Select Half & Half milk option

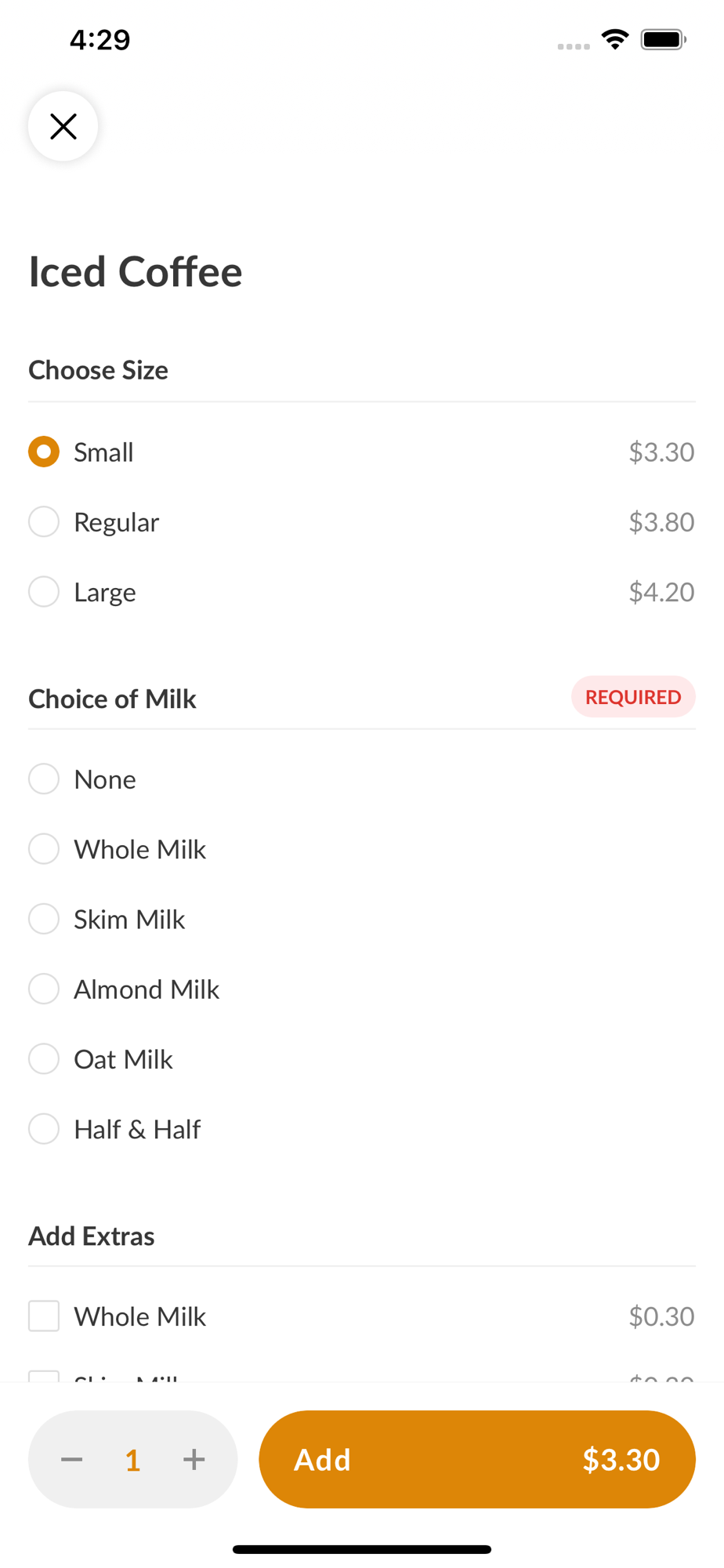coord(361,1129)
